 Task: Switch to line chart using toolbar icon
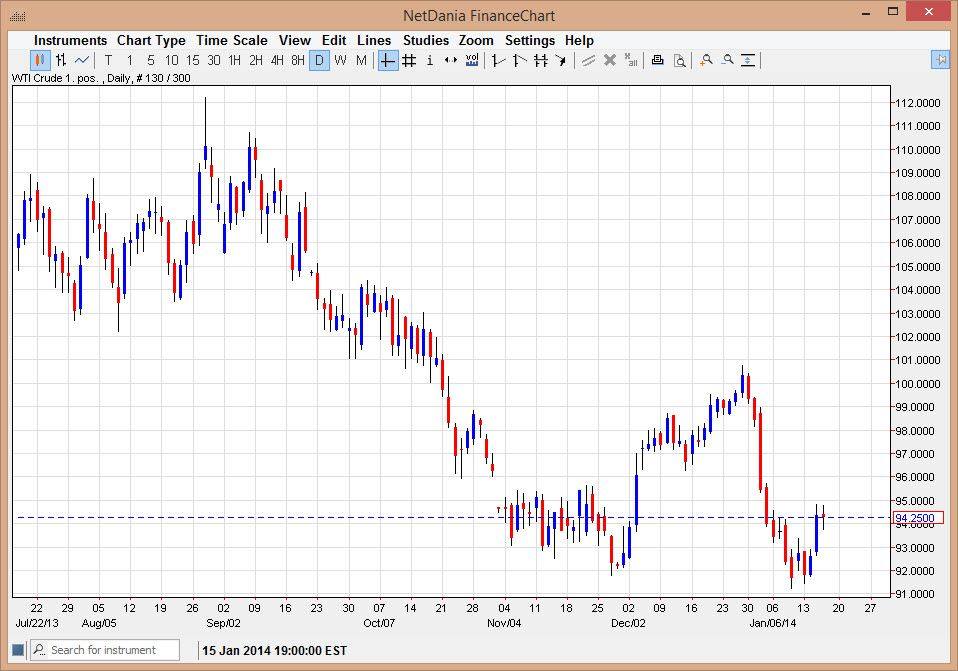click(x=80, y=61)
